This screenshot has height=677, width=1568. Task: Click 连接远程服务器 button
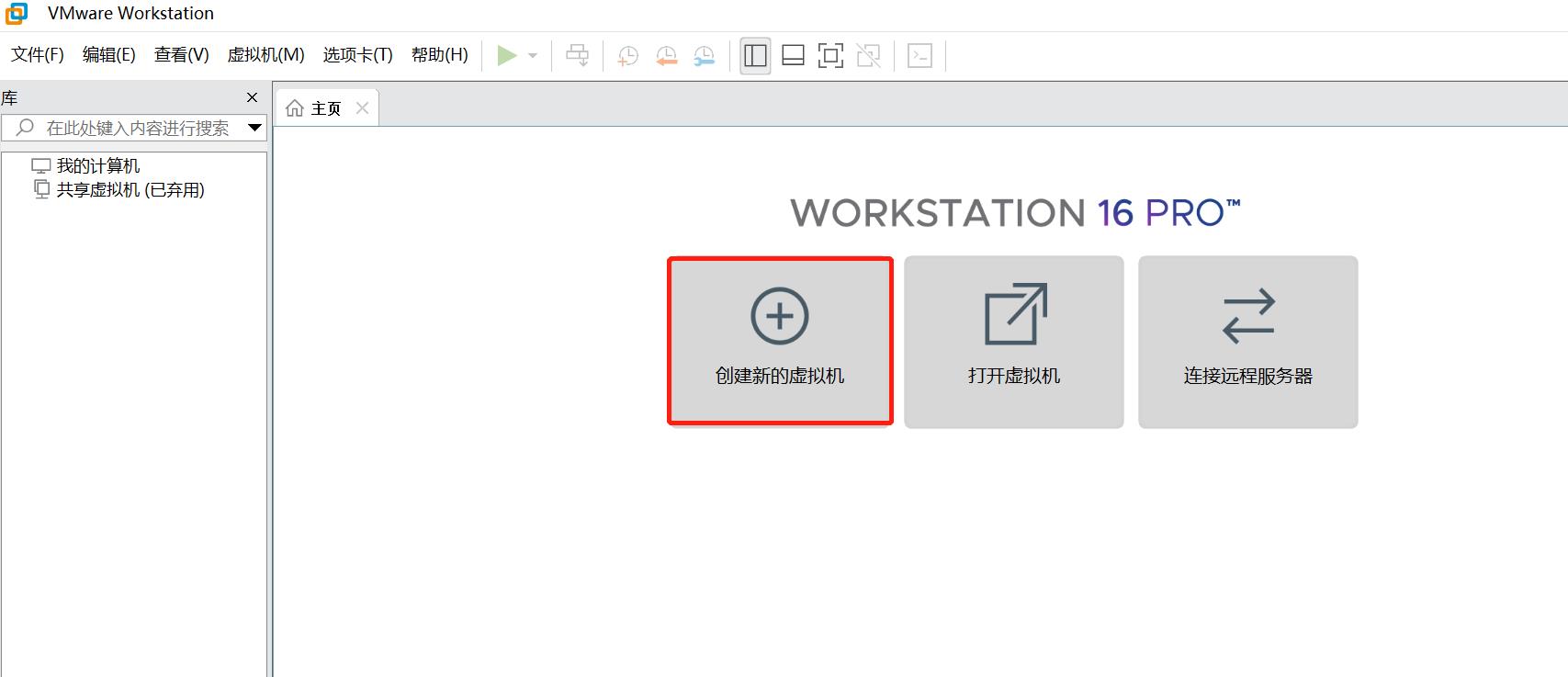point(1248,342)
